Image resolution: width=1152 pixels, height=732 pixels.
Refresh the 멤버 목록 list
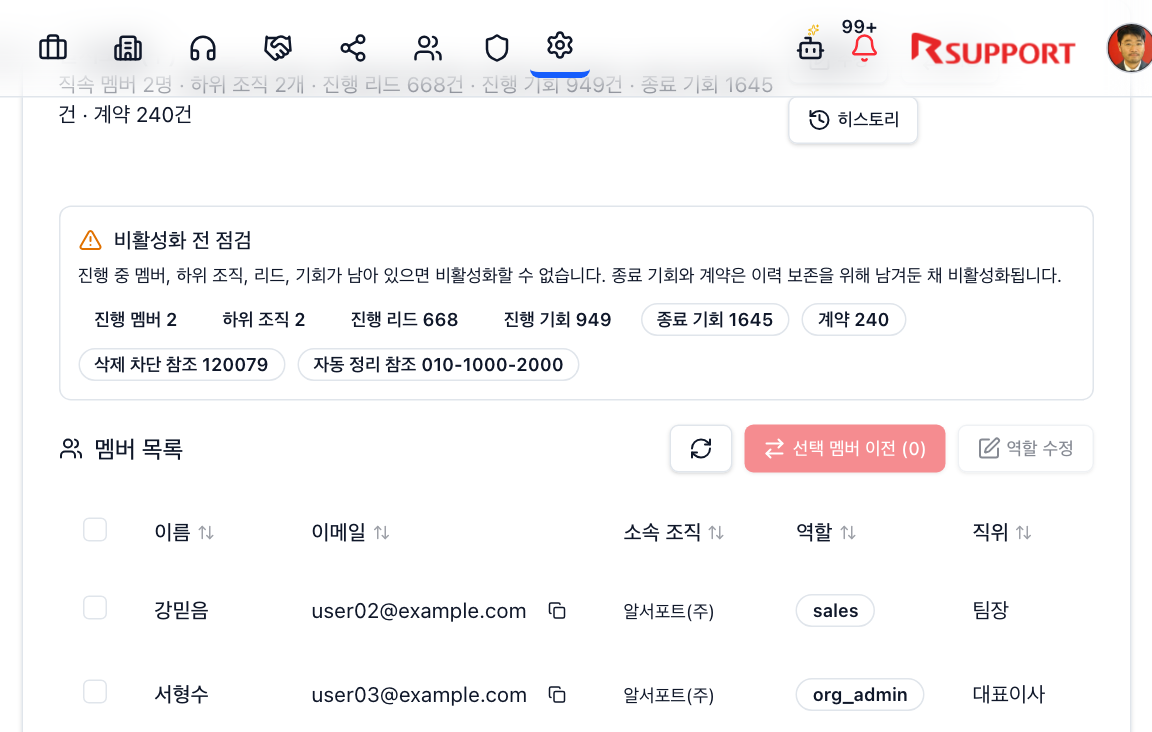click(x=701, y=448)
